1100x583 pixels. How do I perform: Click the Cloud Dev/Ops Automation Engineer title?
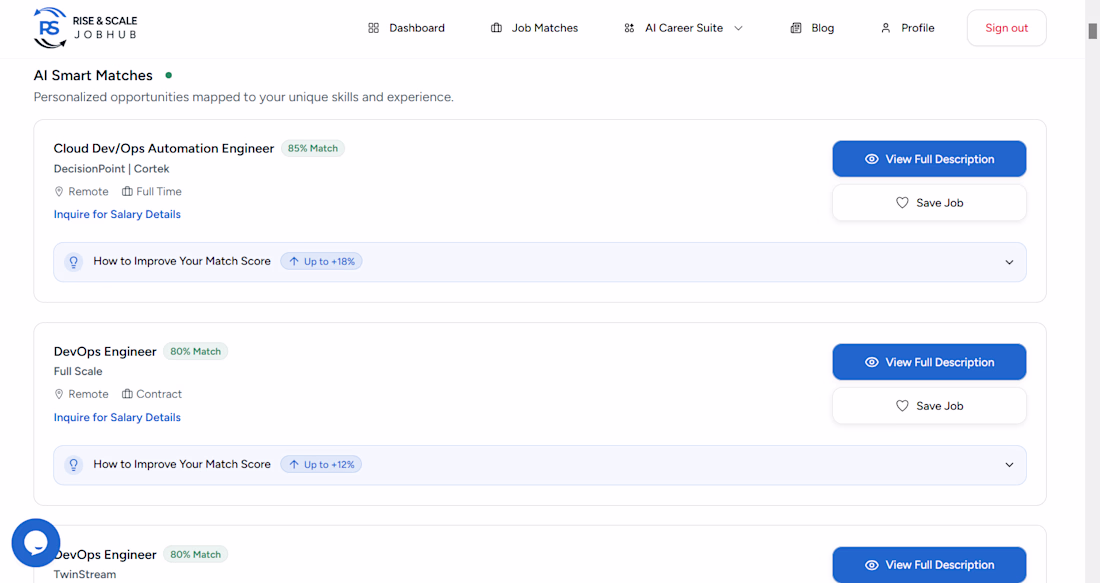(x=163, y=148)
